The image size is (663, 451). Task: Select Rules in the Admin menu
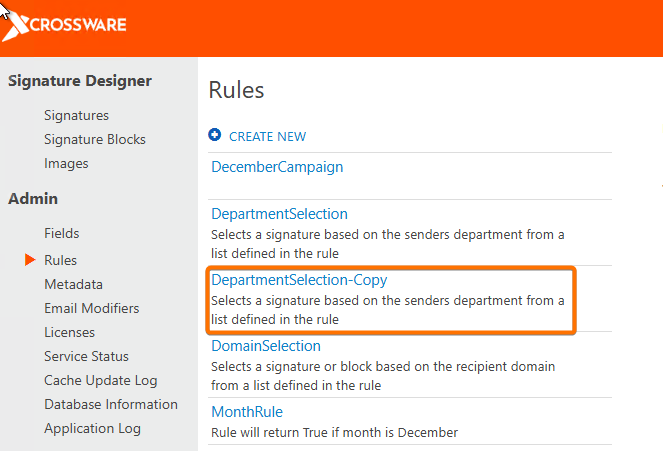coord(60,260)
